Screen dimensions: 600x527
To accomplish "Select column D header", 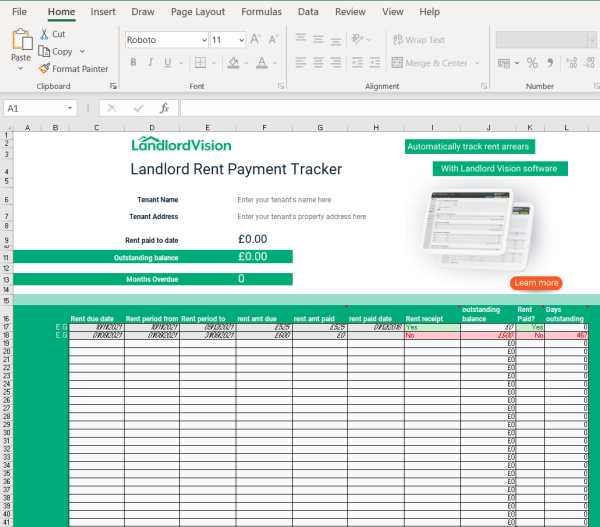I will [152, 127].
